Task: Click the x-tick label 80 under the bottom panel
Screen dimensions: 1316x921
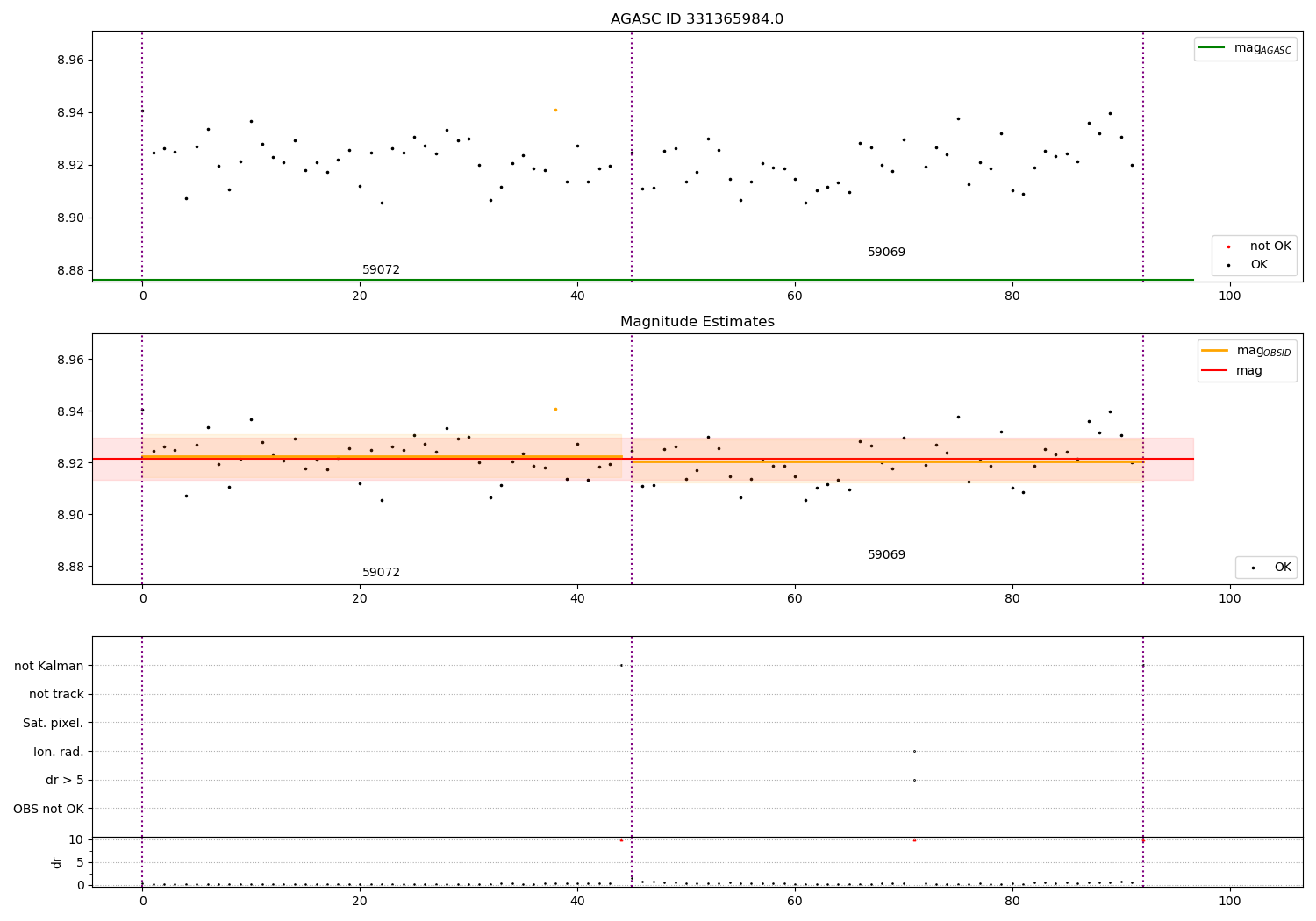Action: tap(1012, 902)
